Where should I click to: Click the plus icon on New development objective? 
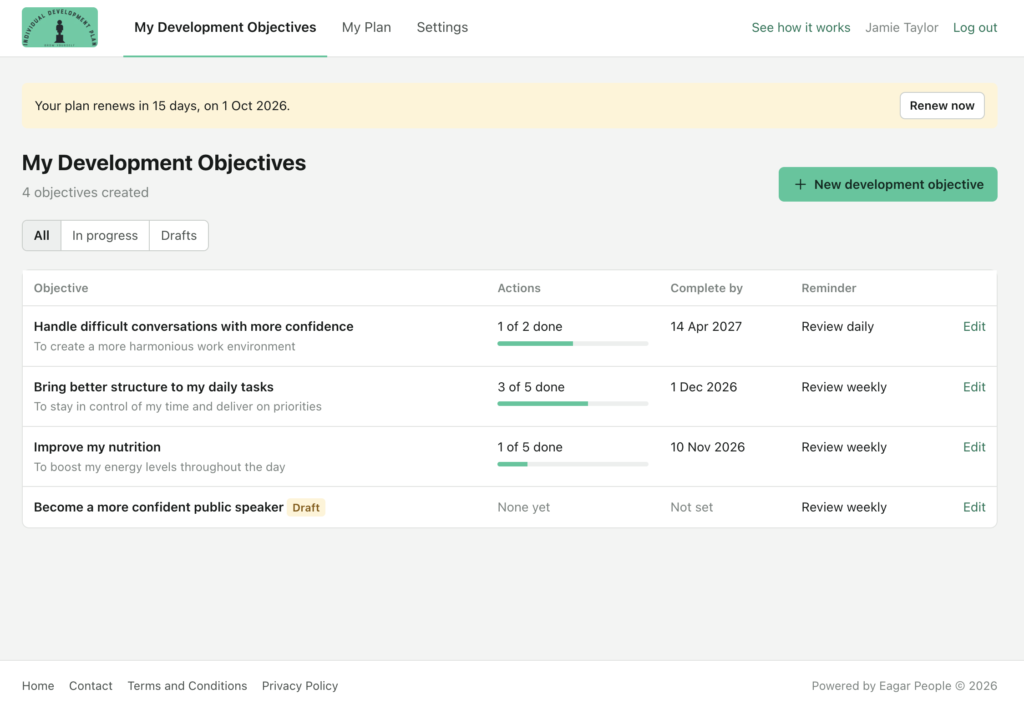(x=800, y=185)
